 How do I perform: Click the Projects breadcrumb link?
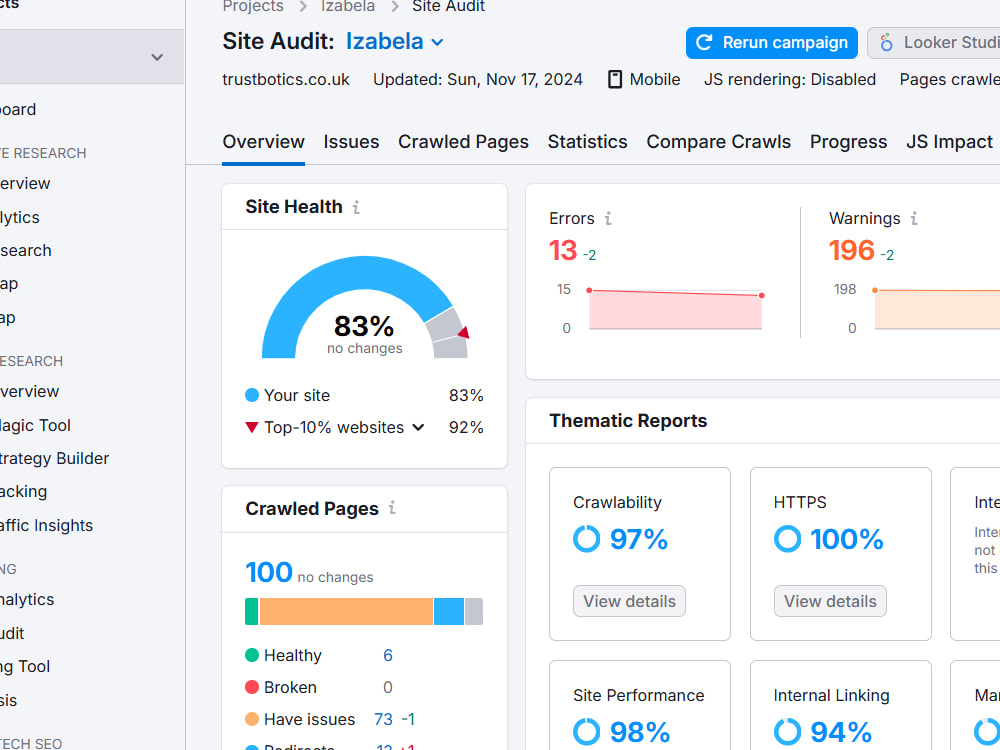(253, 6)
